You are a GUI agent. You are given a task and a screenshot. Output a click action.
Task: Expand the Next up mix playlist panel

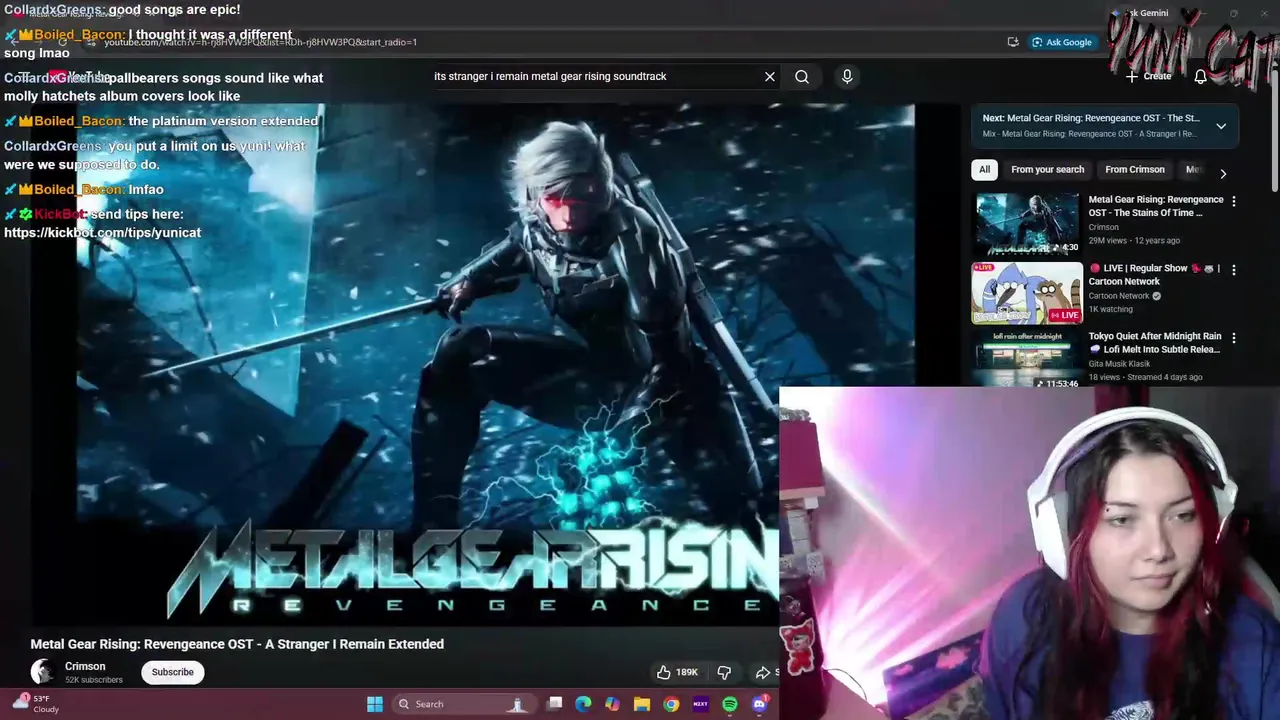click(1221, 126)
